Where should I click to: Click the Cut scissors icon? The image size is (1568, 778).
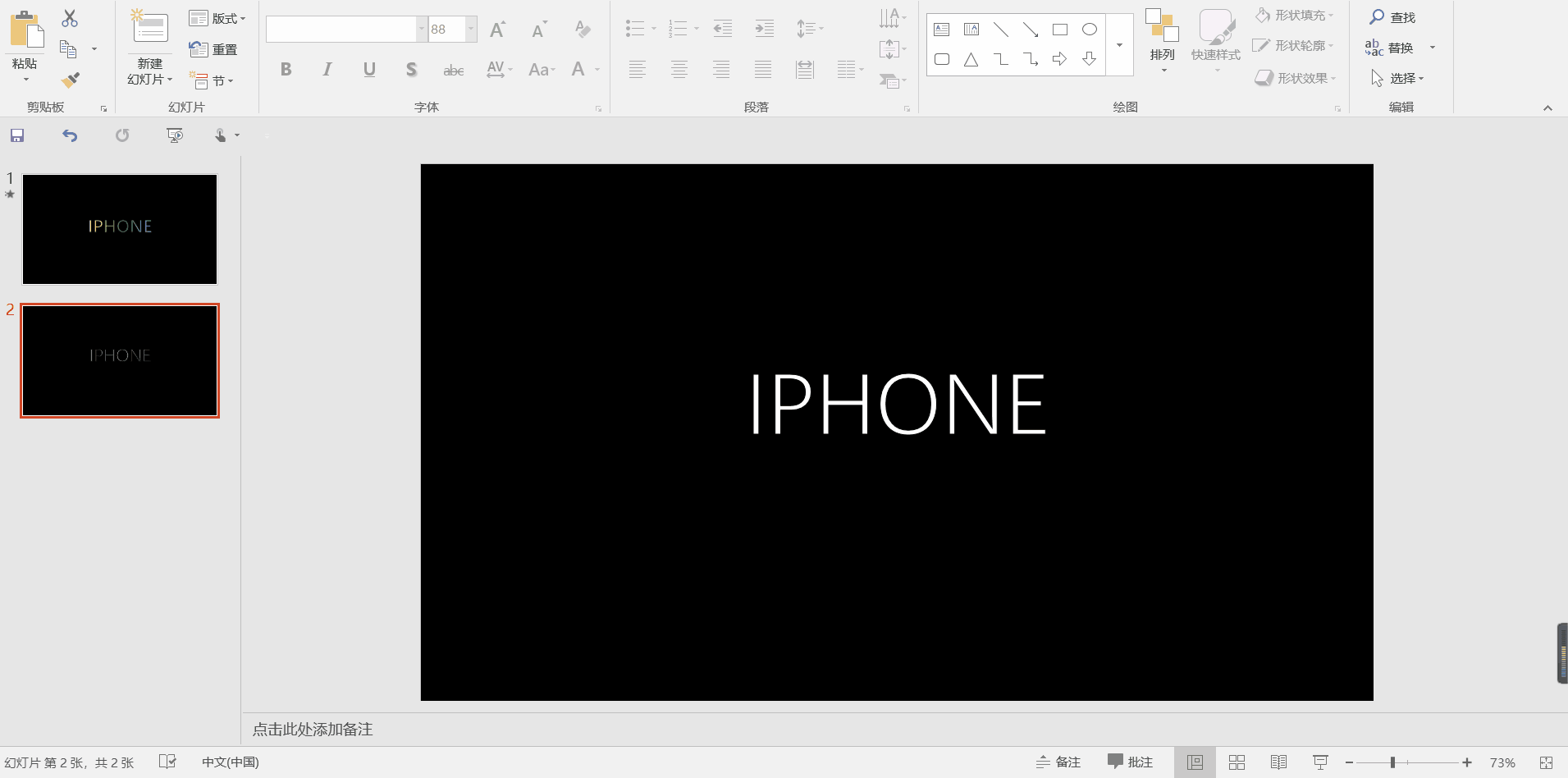(70, 18)
